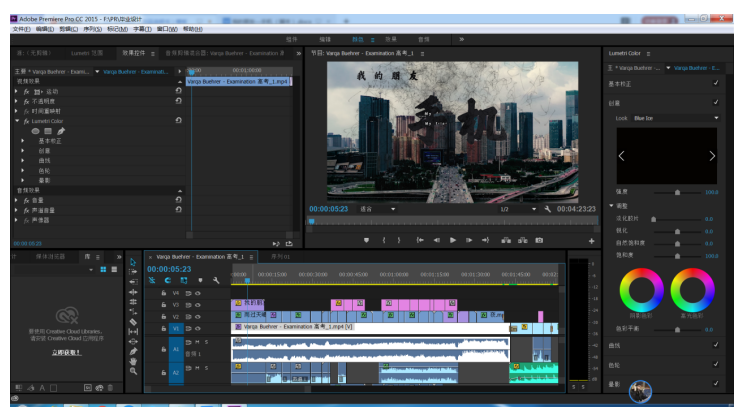Screen dimensions: 741x410
Task: Toggle timeline snap magnet icon
Action: point(167,281)
